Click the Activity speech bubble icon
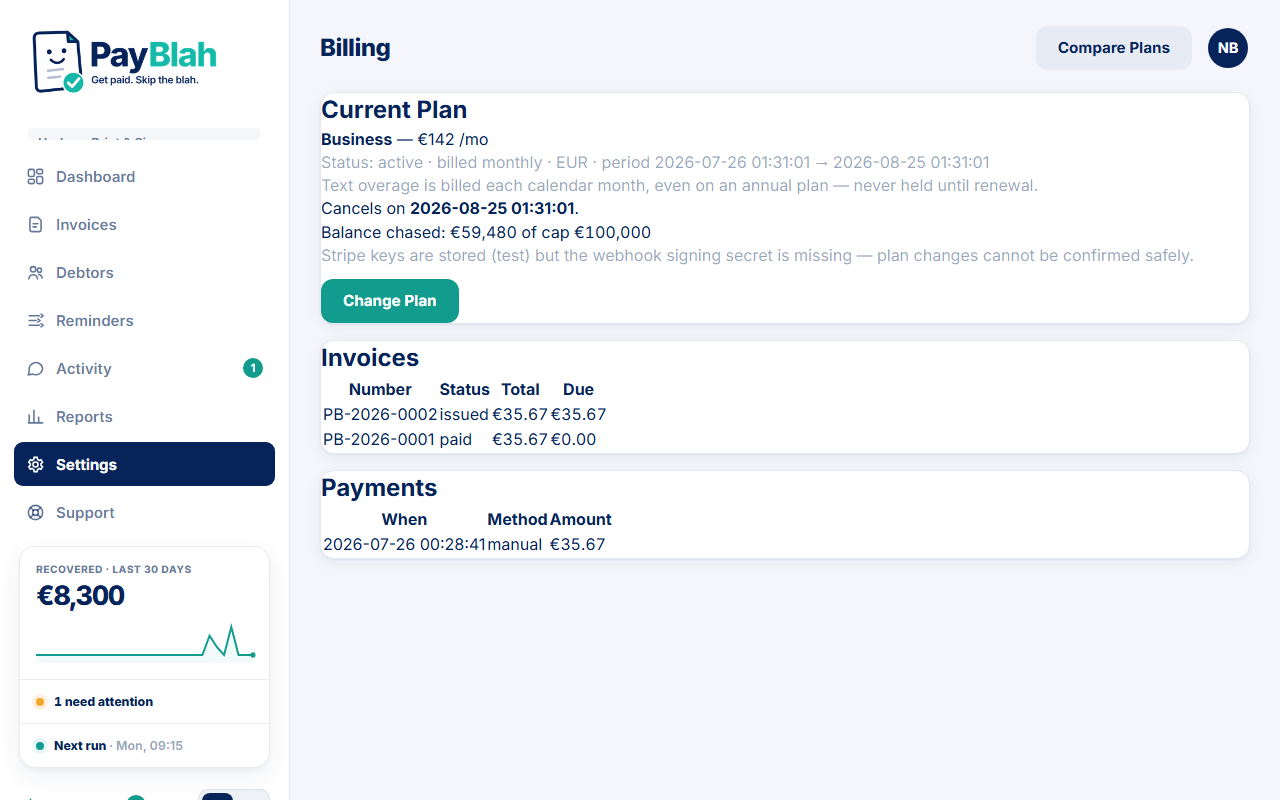Viewport: 1280px width, 800px height. pyautogui.click(x=36, y=369)
